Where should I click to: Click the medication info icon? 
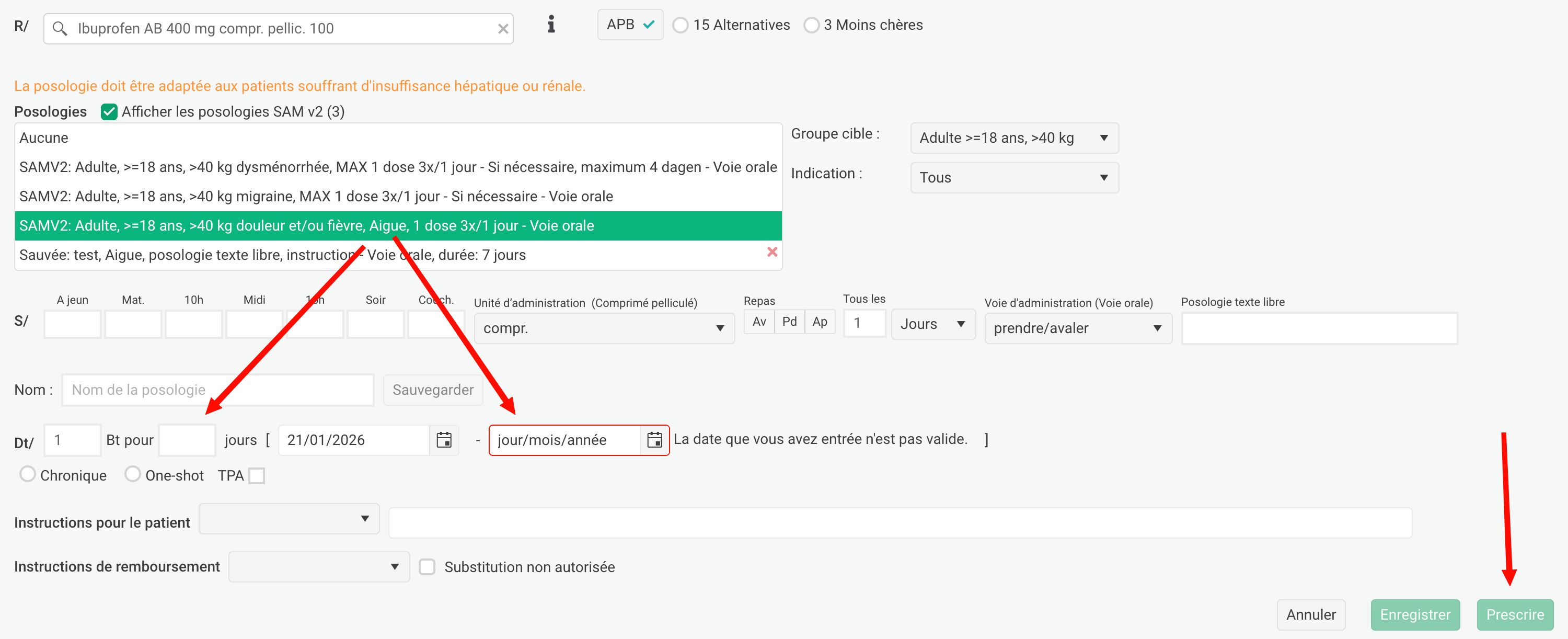551,25
